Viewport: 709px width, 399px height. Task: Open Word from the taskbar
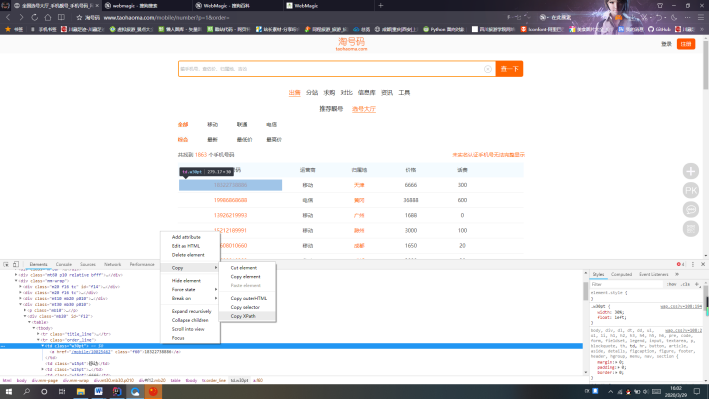pyautogui.click(x=99, y=391)
